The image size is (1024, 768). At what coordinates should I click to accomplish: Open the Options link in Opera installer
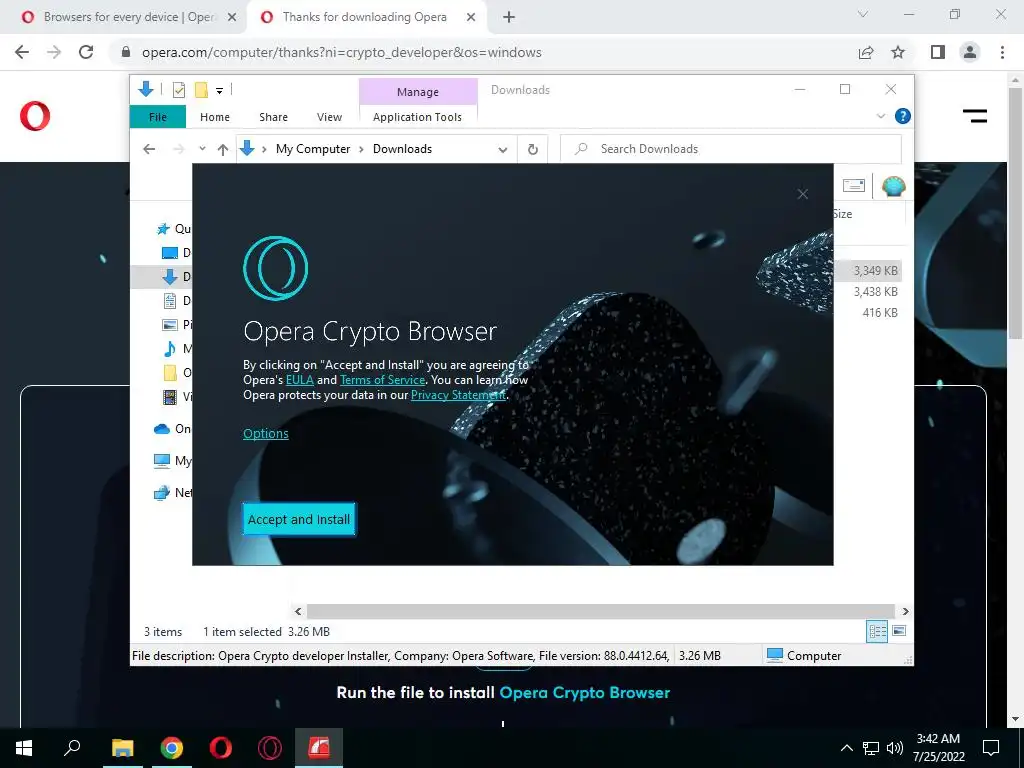click(266, 434)
